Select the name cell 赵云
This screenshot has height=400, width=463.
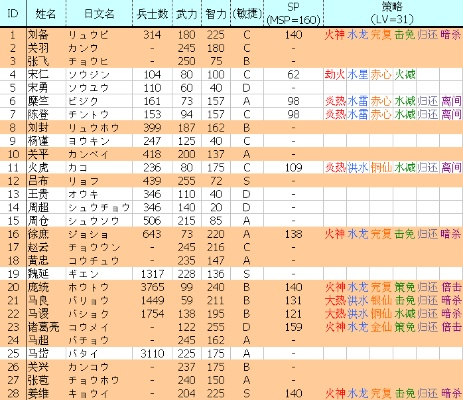coord(38,247)
